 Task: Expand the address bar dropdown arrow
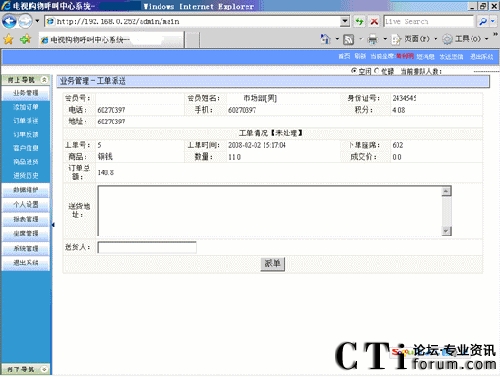[345, 21]
